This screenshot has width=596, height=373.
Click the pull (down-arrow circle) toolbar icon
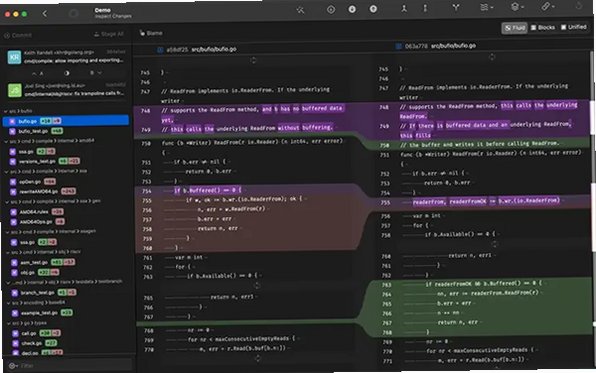[352, 9]
